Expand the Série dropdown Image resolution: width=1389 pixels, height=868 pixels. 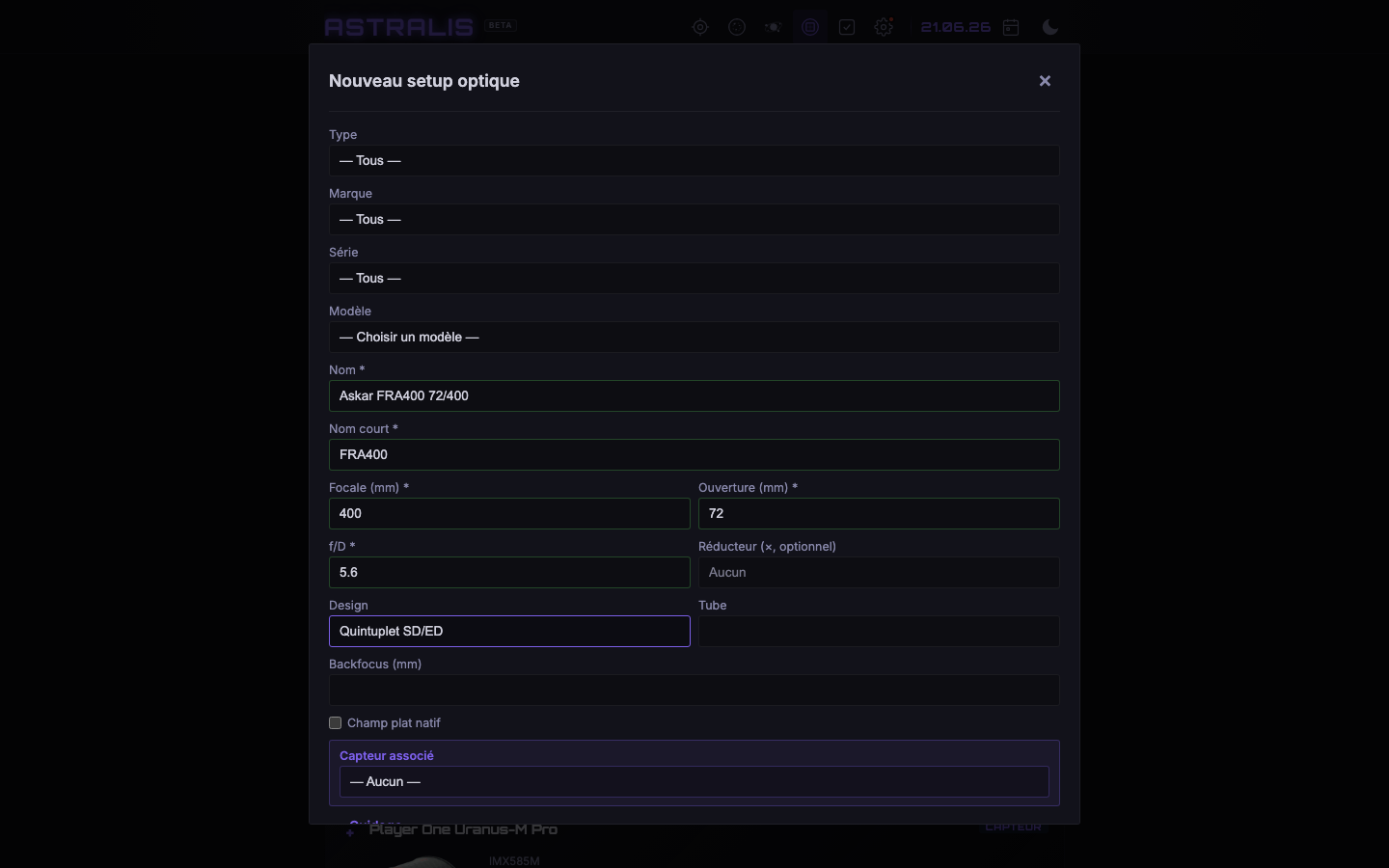694,279
